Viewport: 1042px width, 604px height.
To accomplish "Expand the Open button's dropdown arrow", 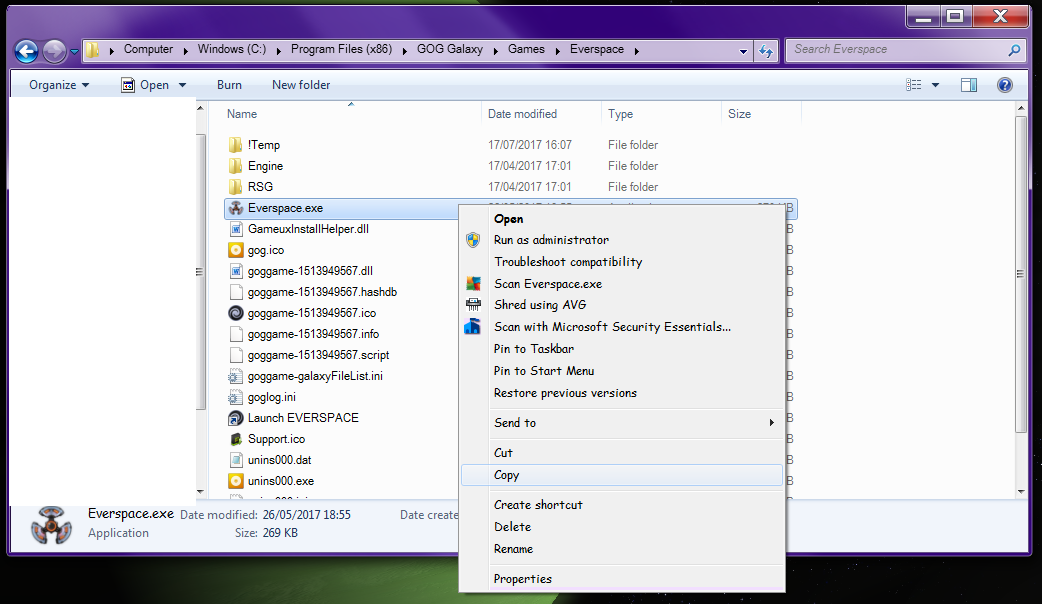I will [182, 85].
